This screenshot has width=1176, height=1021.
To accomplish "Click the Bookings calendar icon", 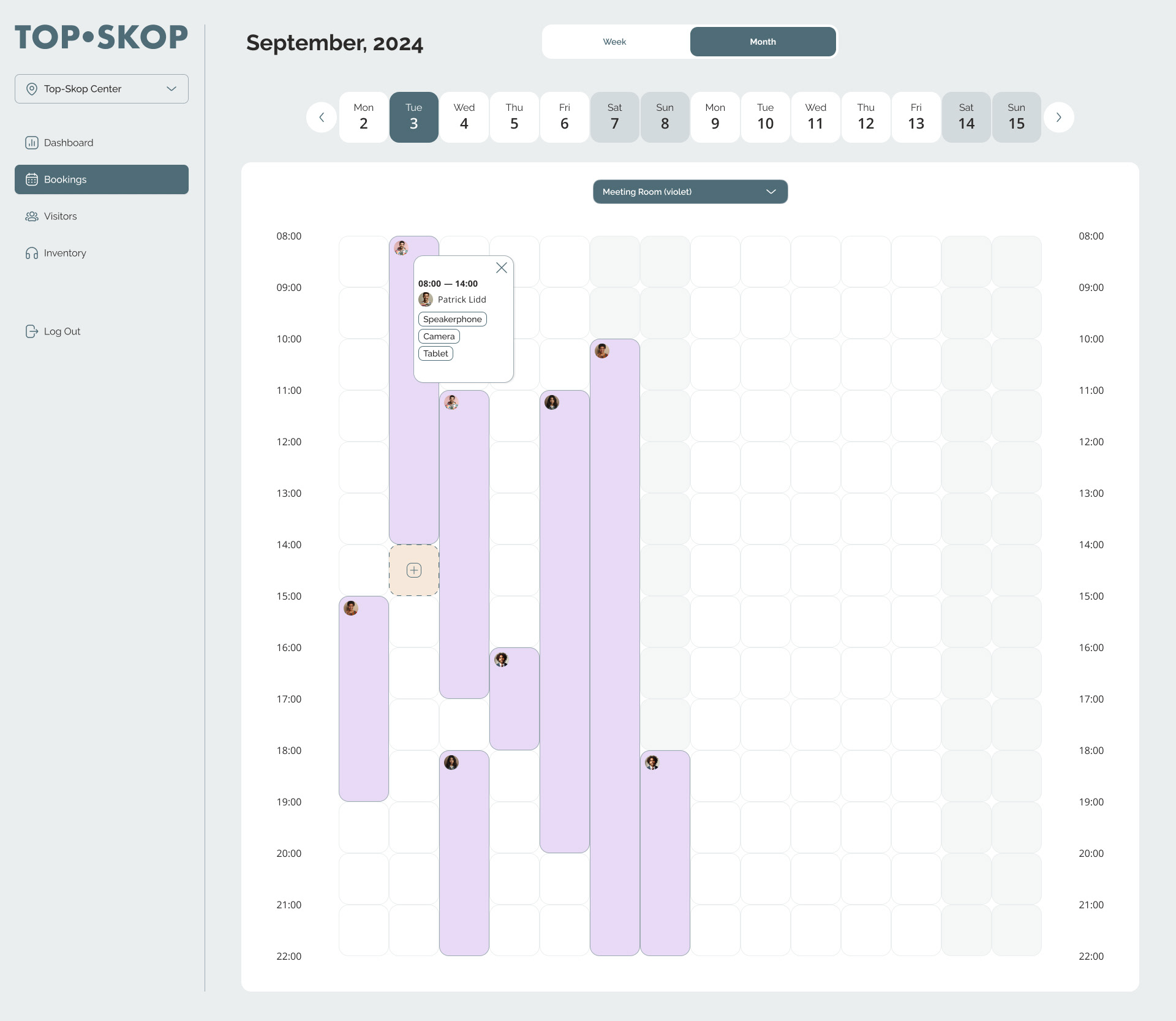I will 31,179.
